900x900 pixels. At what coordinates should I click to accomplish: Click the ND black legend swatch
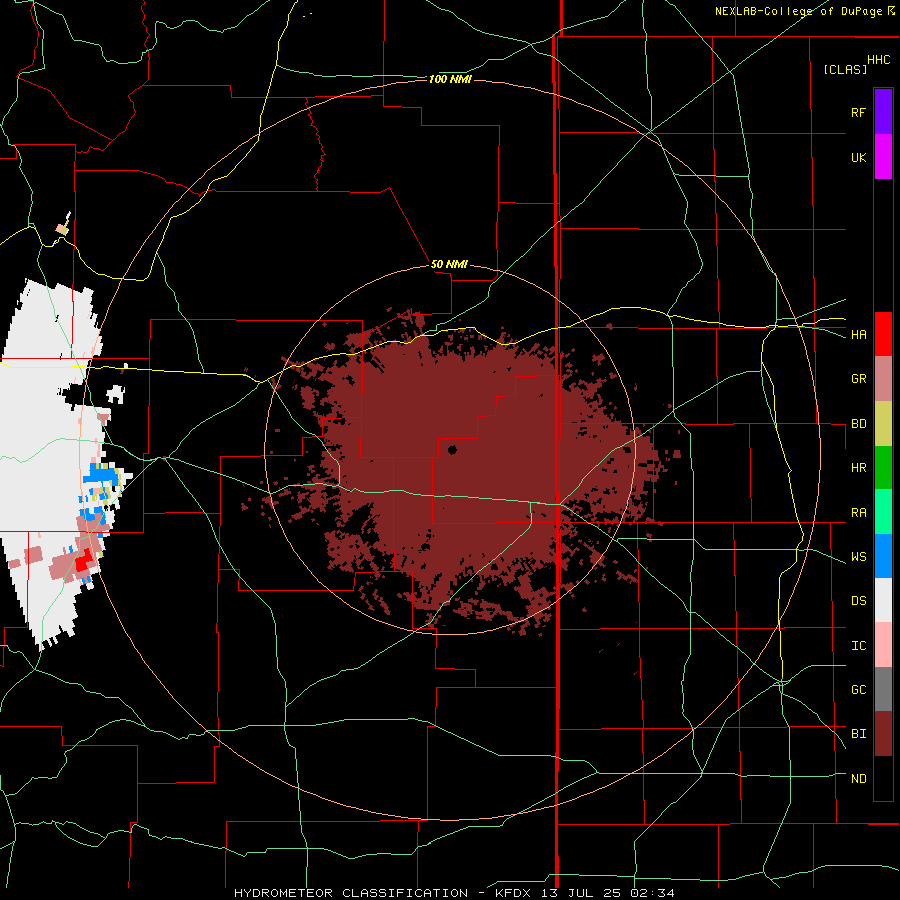[883, 778]
